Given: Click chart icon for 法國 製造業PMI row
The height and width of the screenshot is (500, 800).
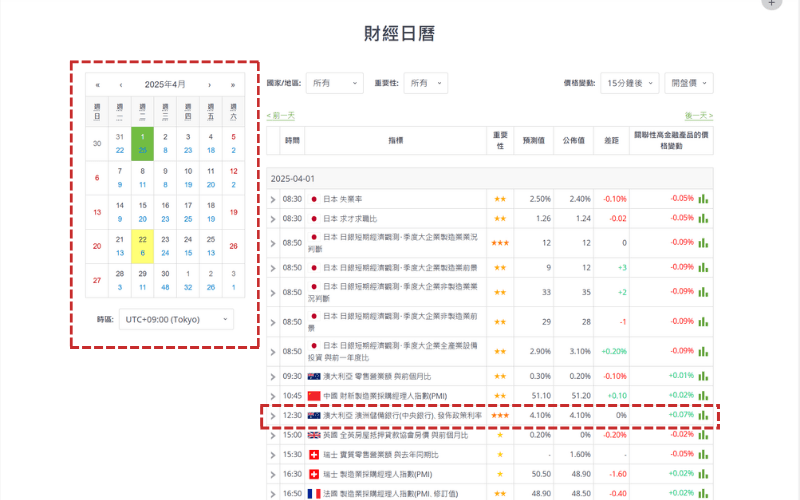Looking at the screenshot, I should pyautogui.click(x=704, y=493).
